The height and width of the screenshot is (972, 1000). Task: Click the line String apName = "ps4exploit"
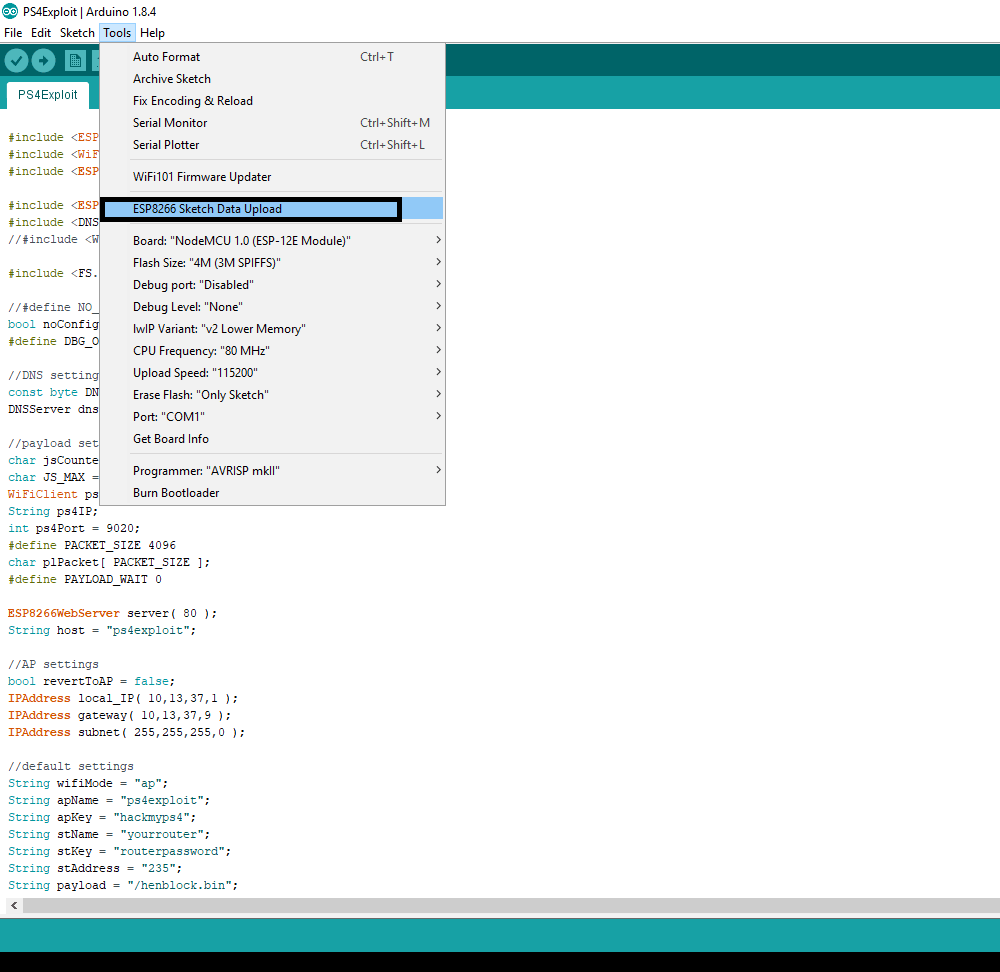tap(109, 800)
